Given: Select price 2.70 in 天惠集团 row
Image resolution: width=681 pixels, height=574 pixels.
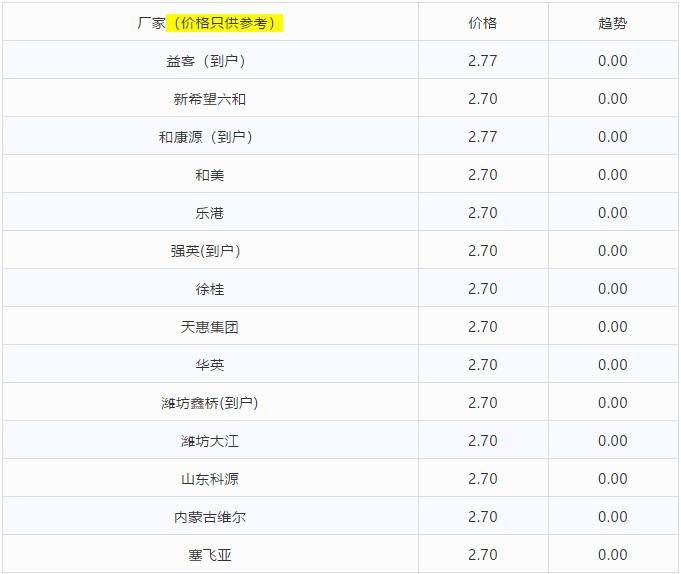Looking at the screenshot, I should pos(483,327).
